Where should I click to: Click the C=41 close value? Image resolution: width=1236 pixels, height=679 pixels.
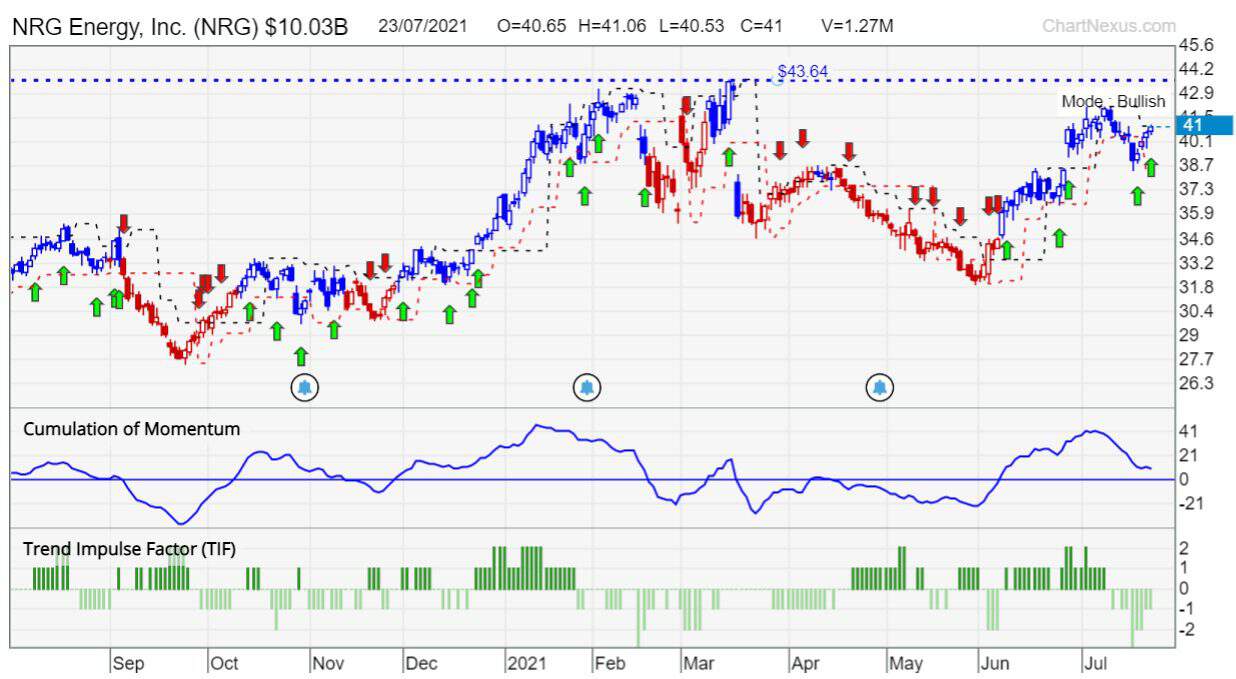pyautogui.click(x=763, y=26)
